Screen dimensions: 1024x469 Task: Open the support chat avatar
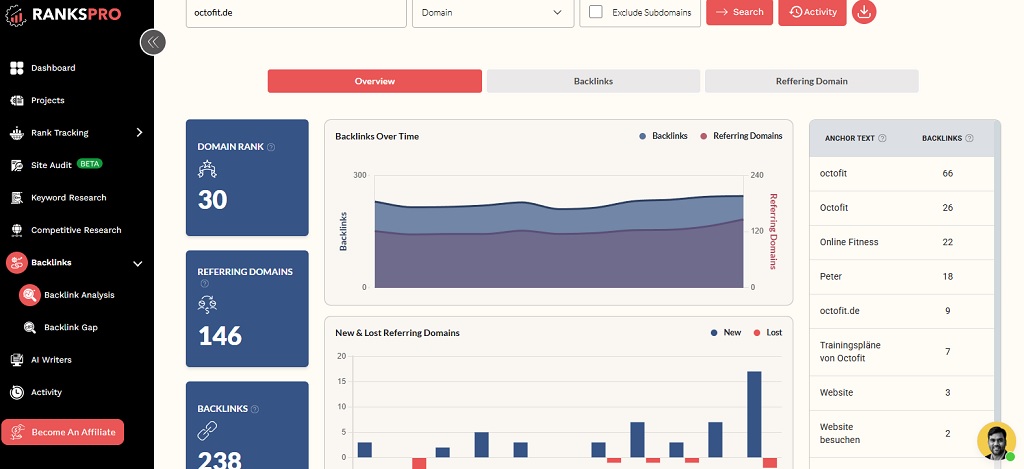[x=996, y=441]
